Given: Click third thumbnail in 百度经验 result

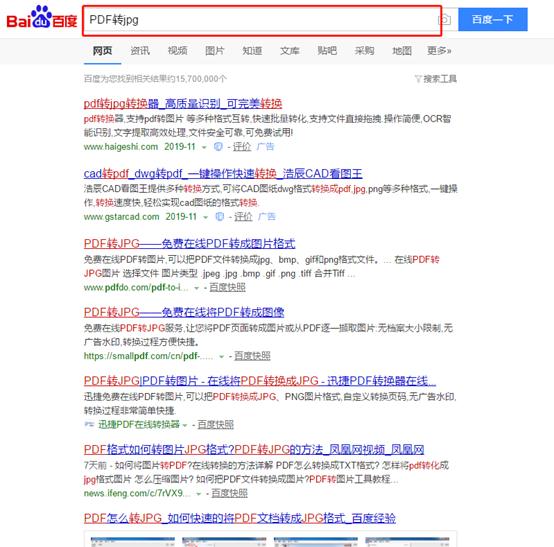Looking at the screenshot, I should point(316,542).
